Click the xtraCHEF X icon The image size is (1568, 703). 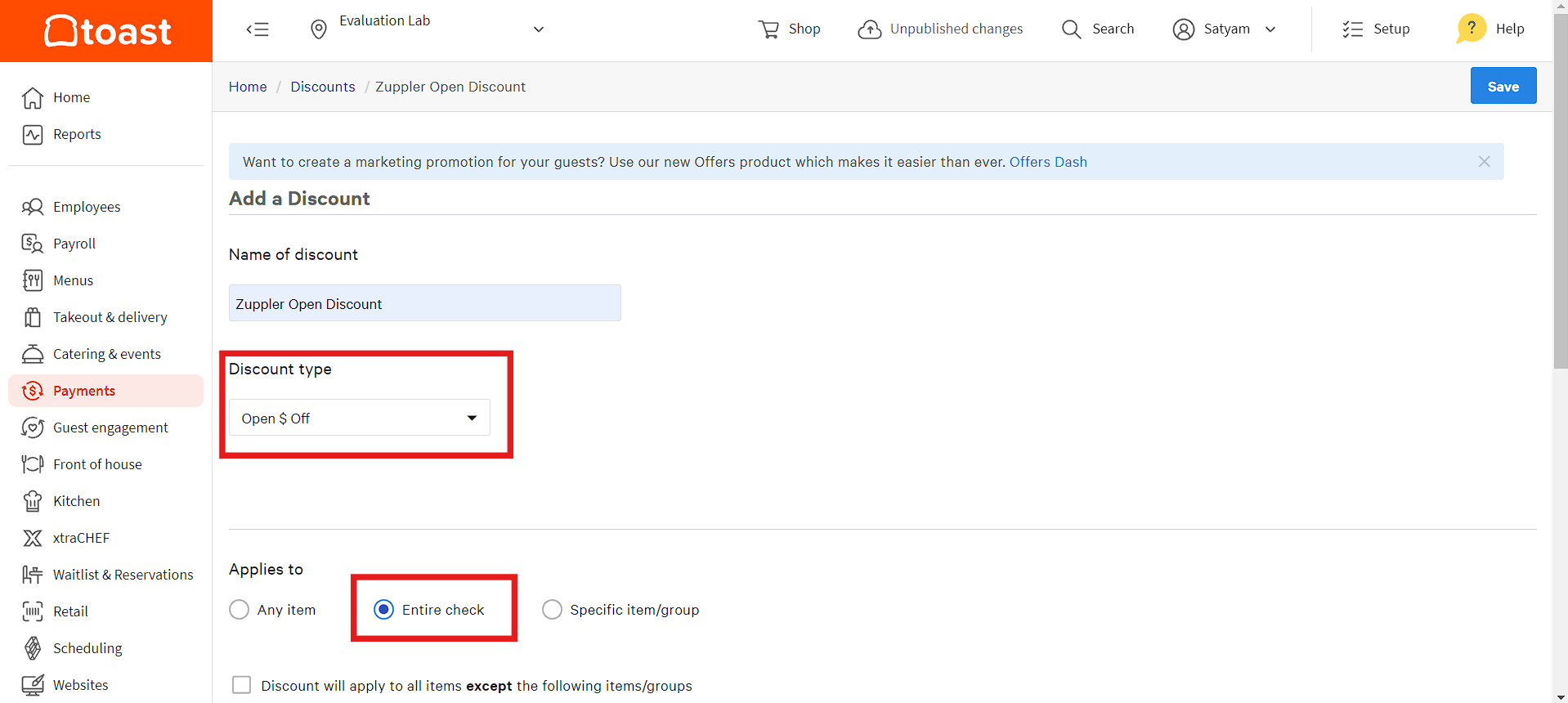33,538
